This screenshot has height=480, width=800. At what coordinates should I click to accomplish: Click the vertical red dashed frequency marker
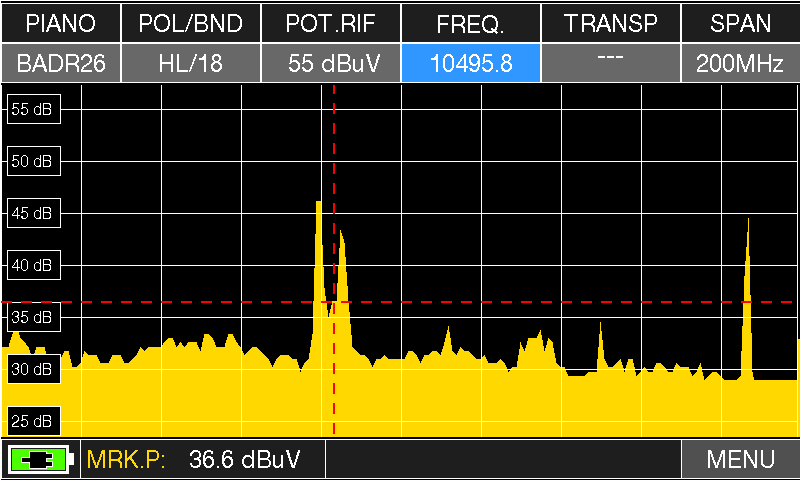pyautogui.click(x=334, y=260)
